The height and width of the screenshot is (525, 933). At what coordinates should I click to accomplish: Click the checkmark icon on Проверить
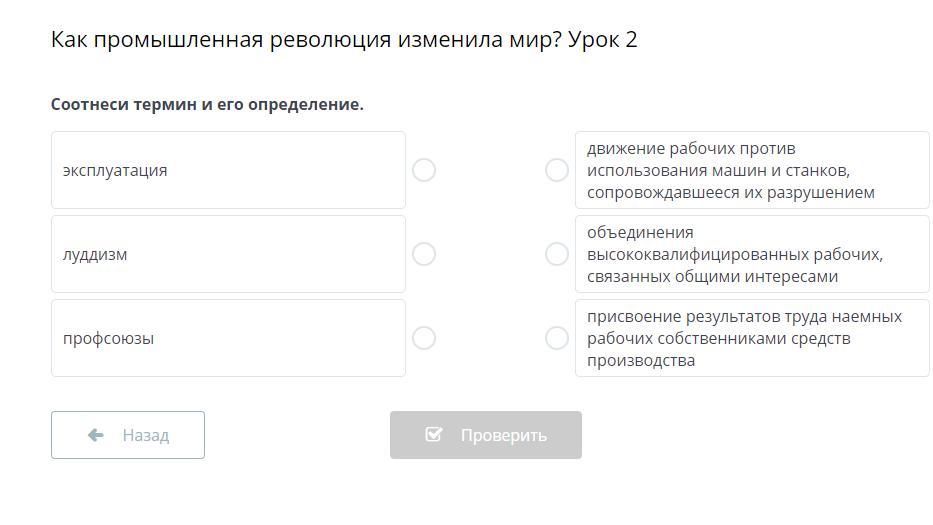(x=434, y=435)
